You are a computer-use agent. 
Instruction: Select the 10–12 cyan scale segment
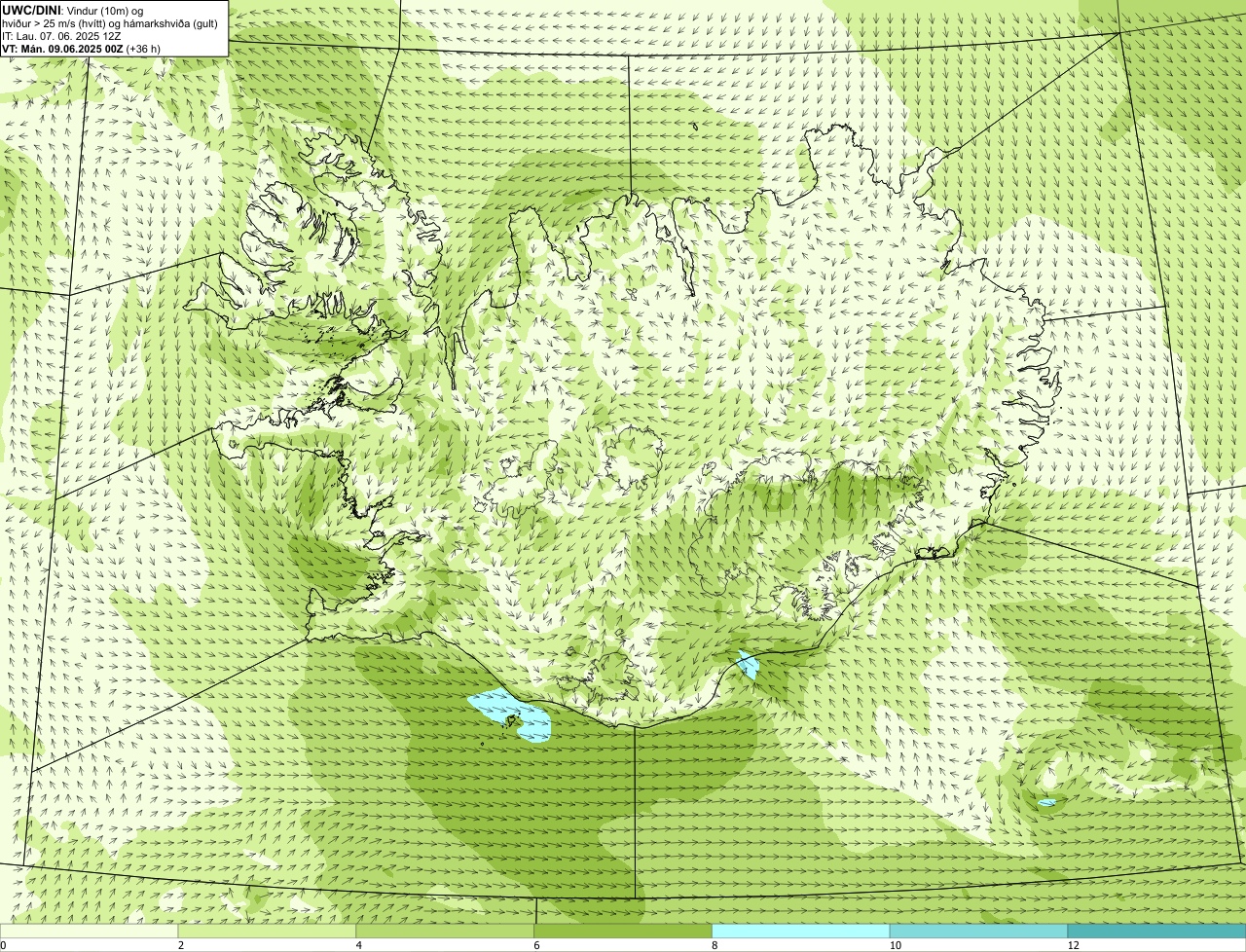[x=978, y=931]
